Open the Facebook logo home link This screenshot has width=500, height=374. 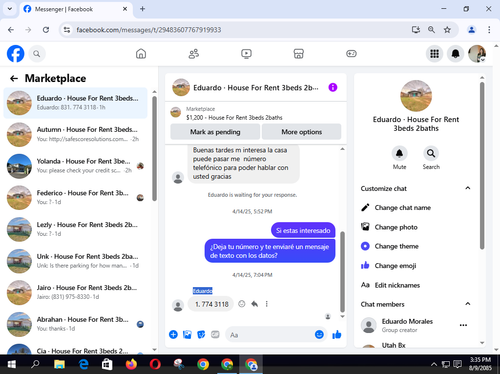coord(15,54)
